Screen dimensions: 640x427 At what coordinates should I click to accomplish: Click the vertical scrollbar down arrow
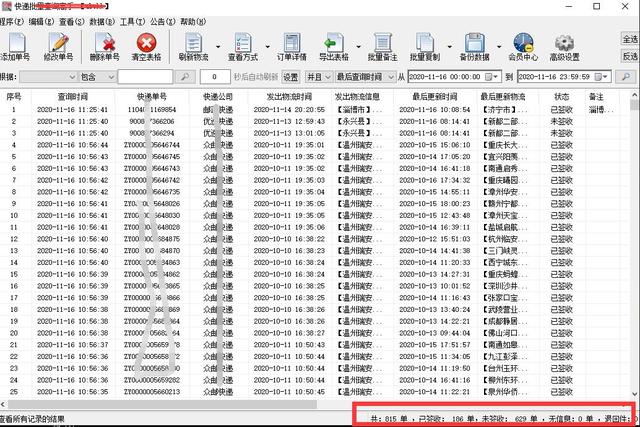coord(634,394)
